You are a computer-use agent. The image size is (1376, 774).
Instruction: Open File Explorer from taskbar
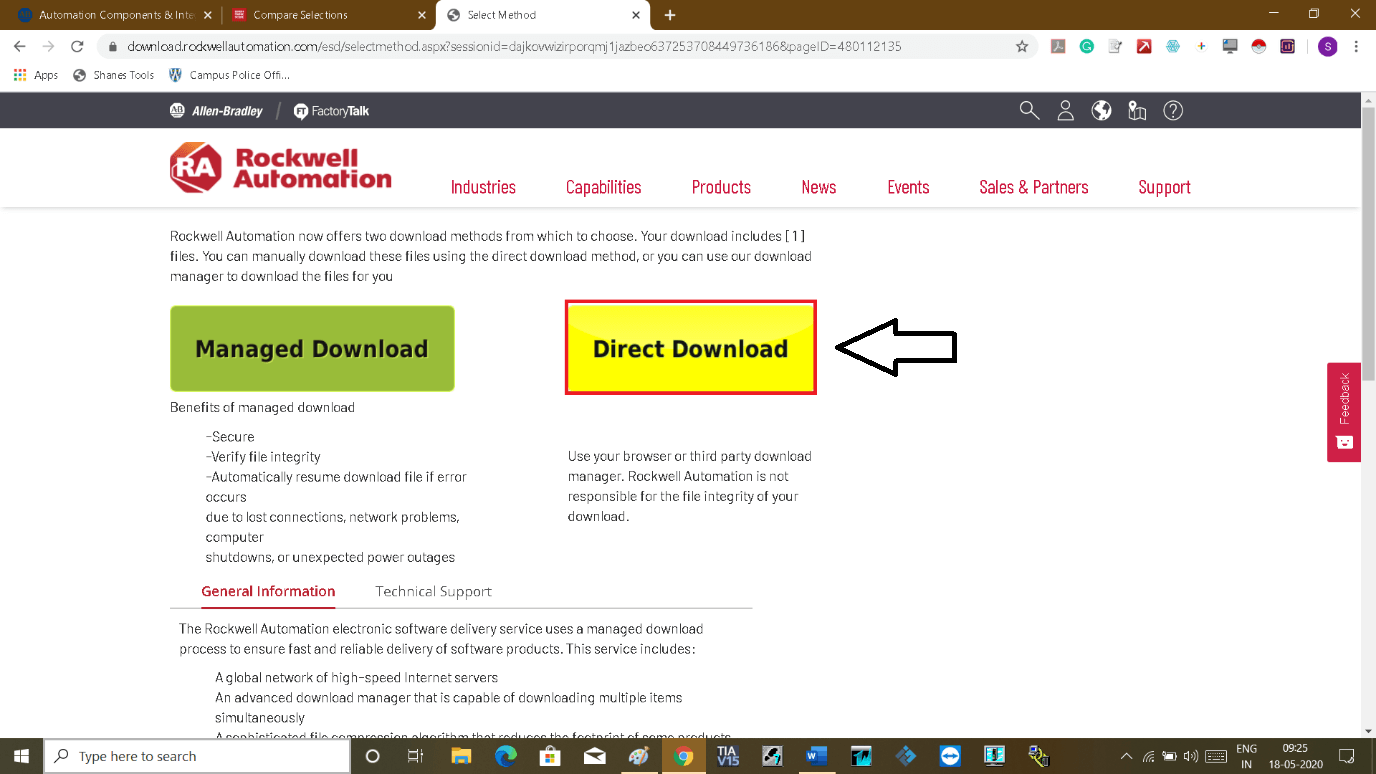pos(461,756)
